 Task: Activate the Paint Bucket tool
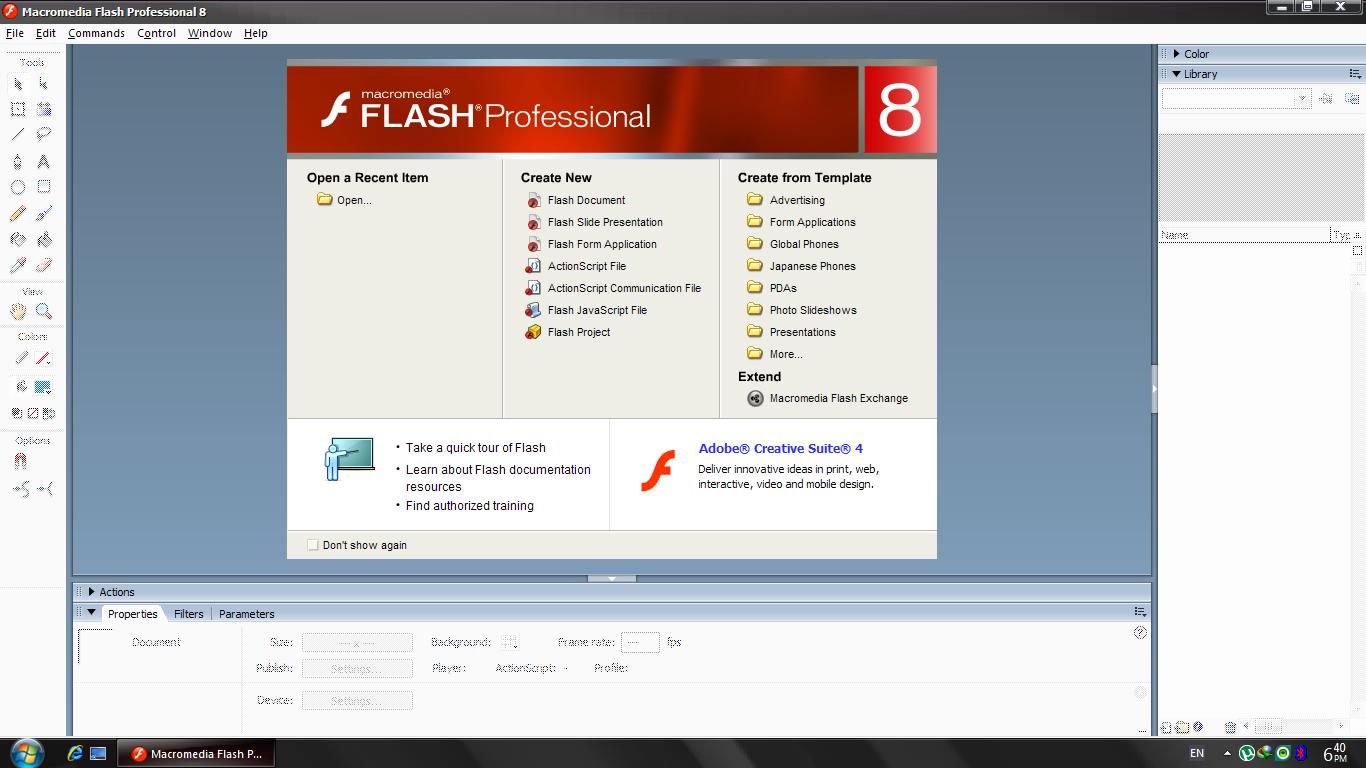click(42, 239)
